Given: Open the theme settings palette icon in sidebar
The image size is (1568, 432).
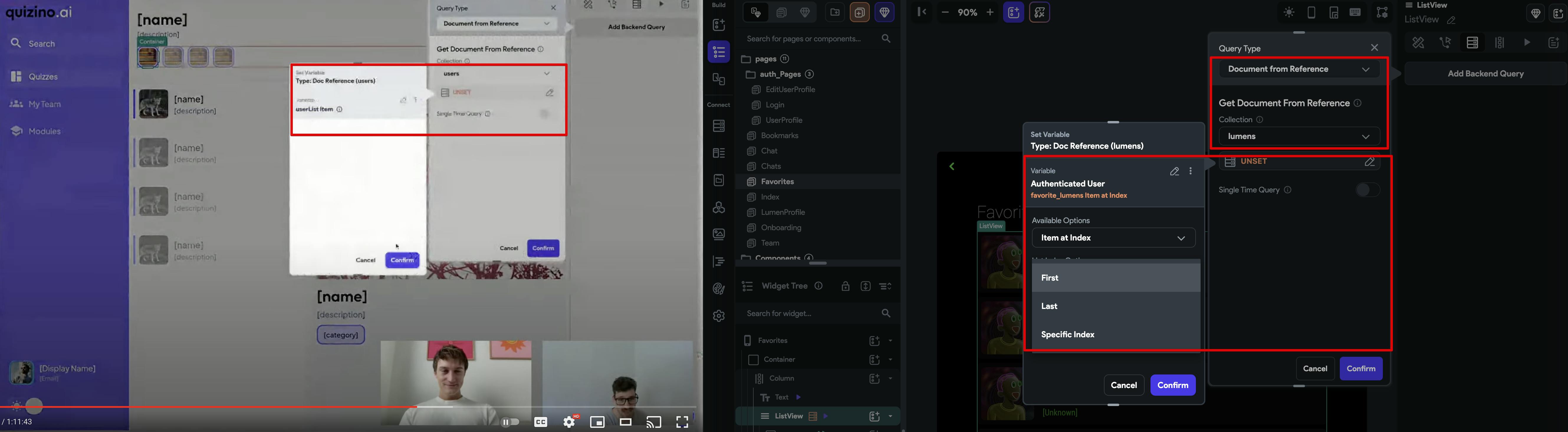Looking at the screenshot, I should [x=719, y=289].
